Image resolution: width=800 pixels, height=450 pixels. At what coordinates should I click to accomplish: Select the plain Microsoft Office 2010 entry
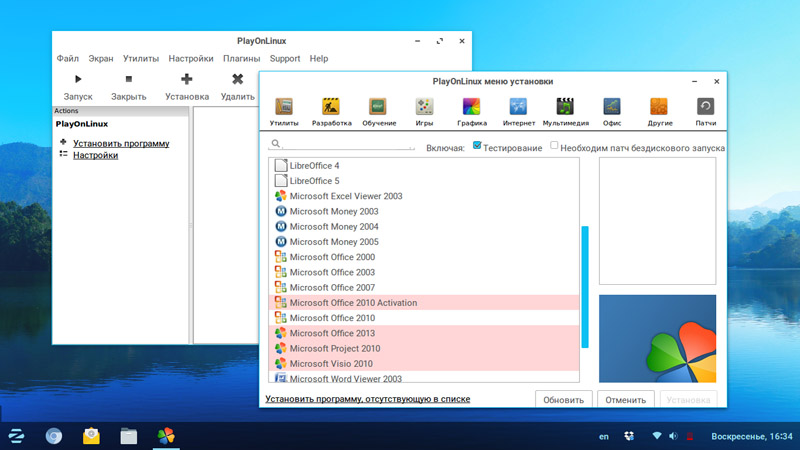click(x=424, y=318)
